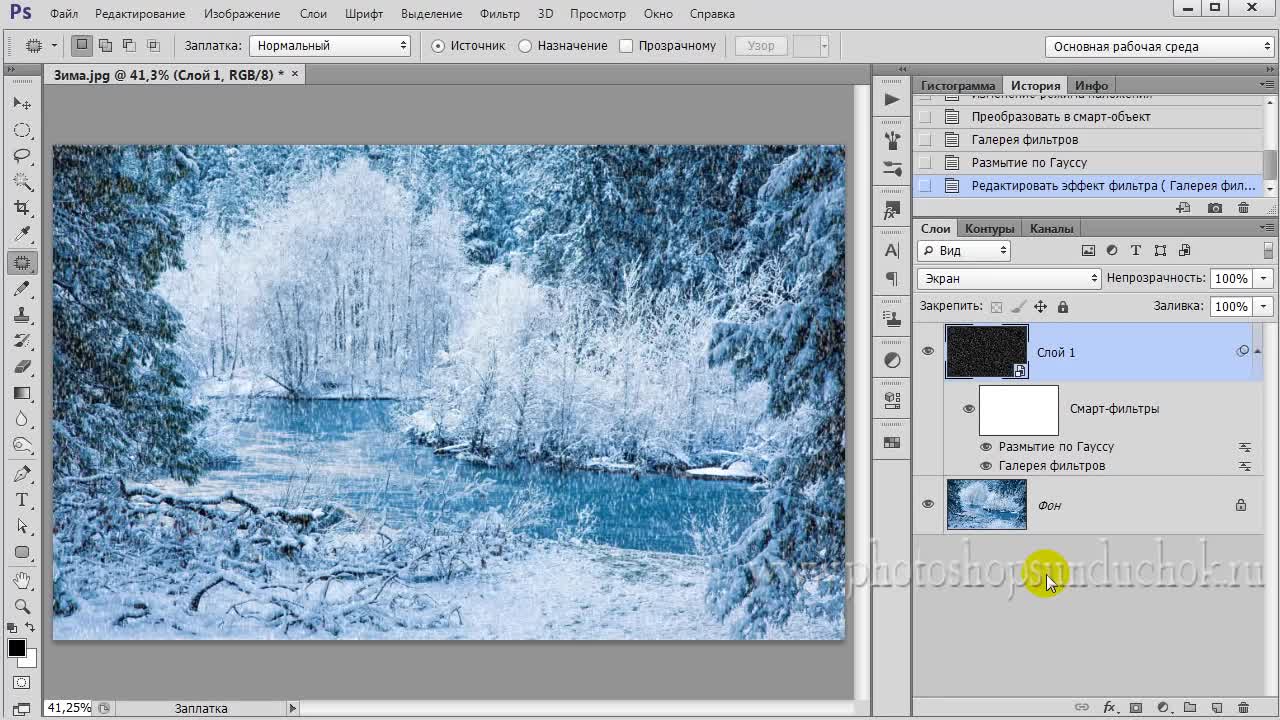This screenshot has width=1280, height=720.
Task: Add layer mask button
Action: click(x=1136, y=708)
